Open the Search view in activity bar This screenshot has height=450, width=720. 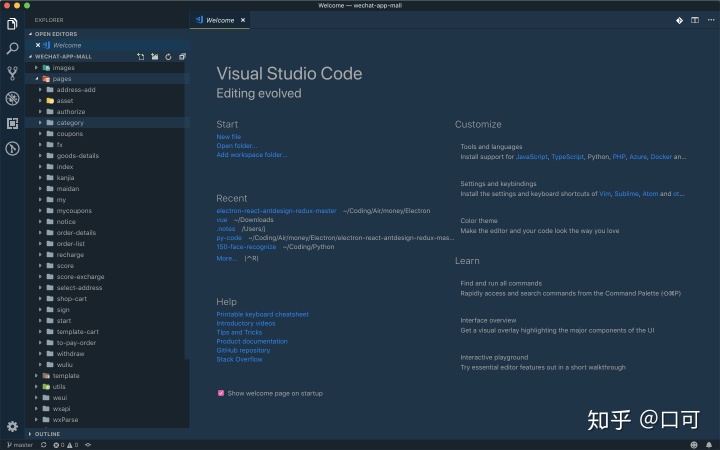[12, 48]
